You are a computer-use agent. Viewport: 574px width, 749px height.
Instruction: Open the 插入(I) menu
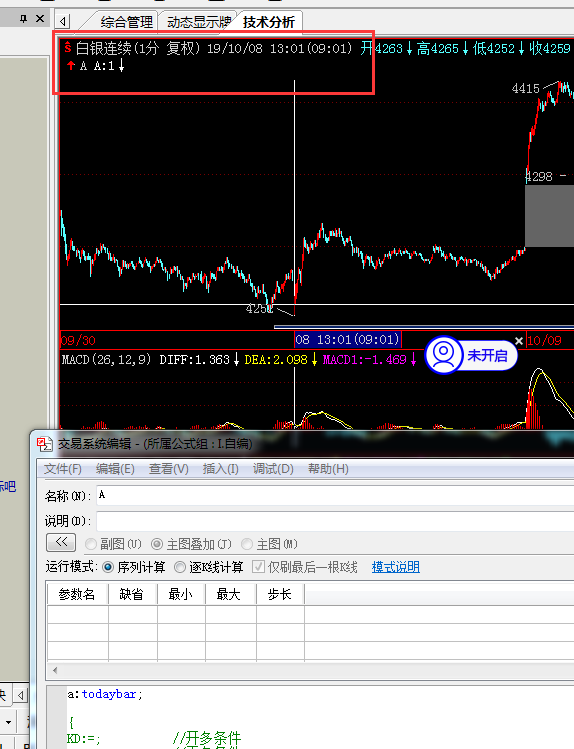tap(221, 469)
